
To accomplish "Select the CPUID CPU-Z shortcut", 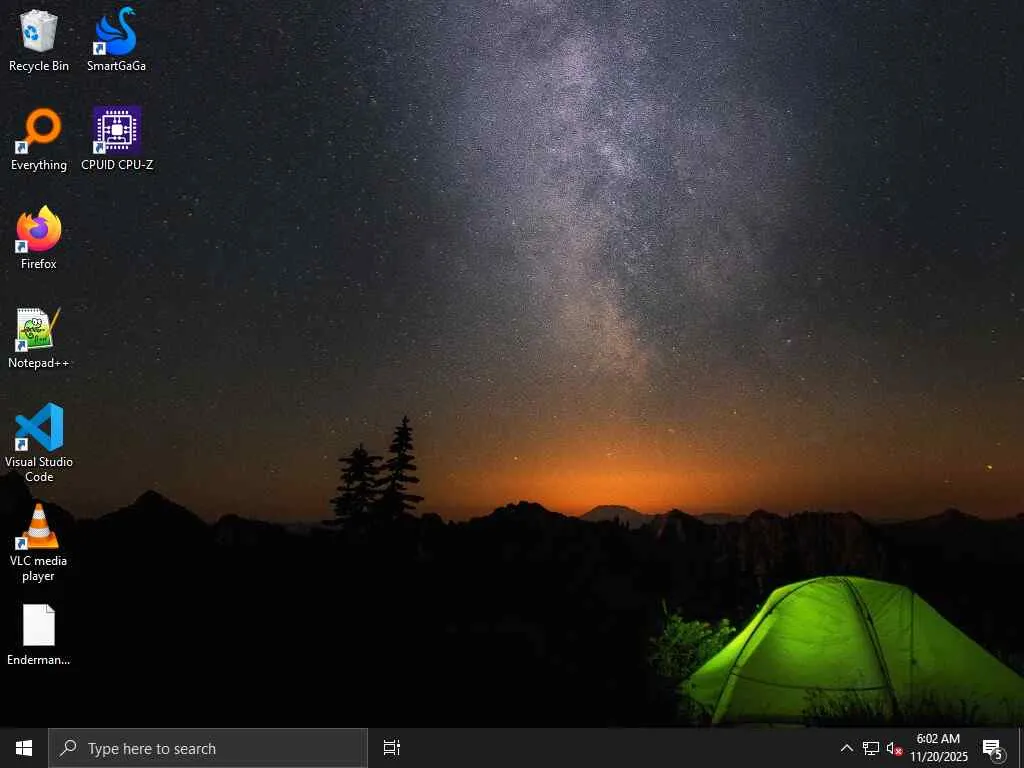I will point(117,140).
